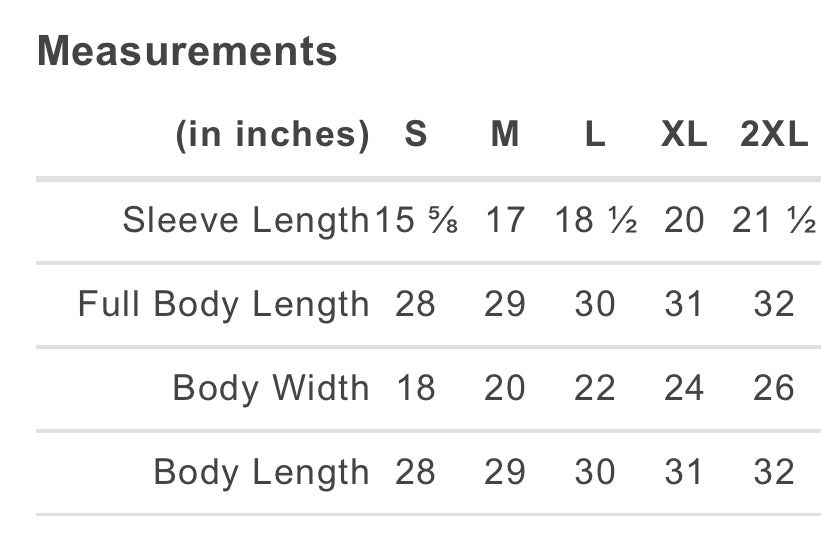Viewport: 821px width, 541px height.
Task: Select the L size column header
Action: 595,134
